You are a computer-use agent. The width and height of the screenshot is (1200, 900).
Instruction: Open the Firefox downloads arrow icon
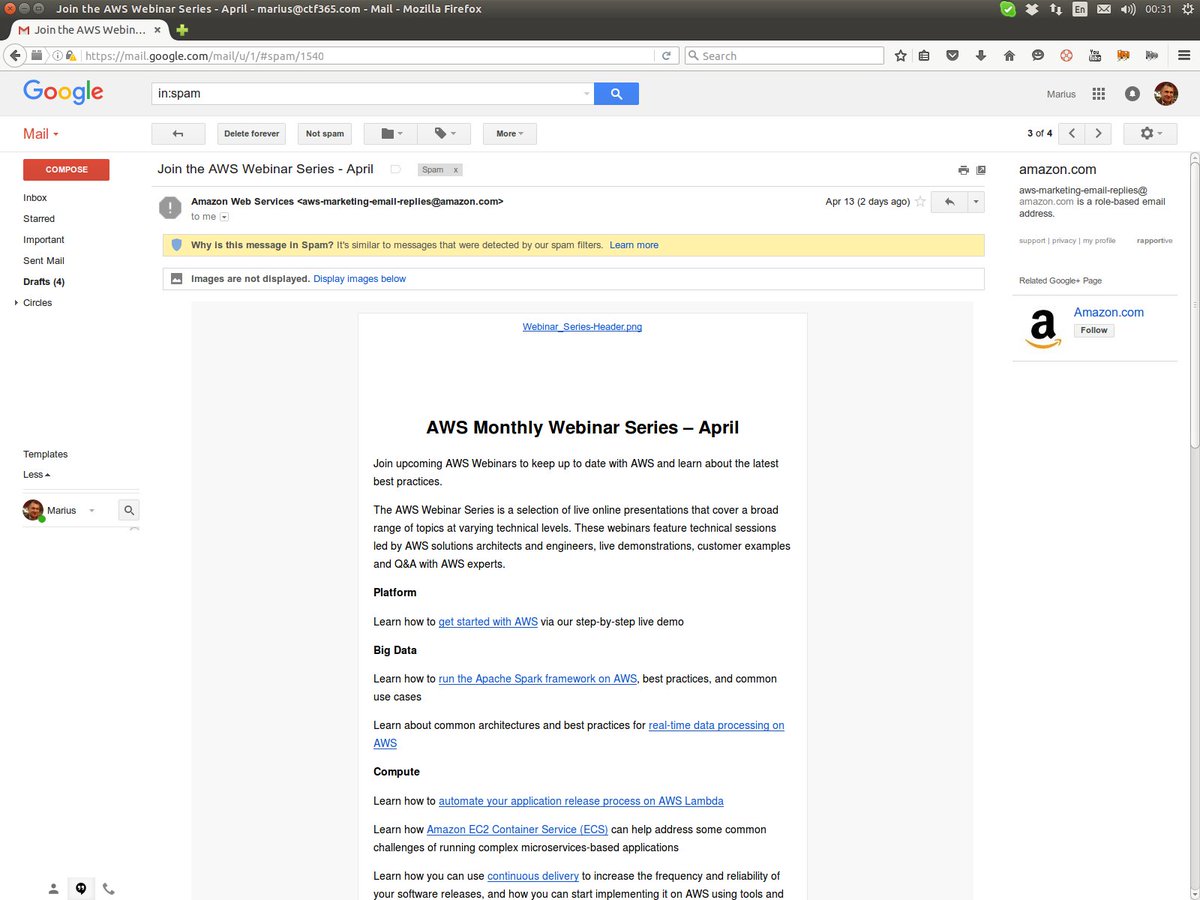[981, 56]
